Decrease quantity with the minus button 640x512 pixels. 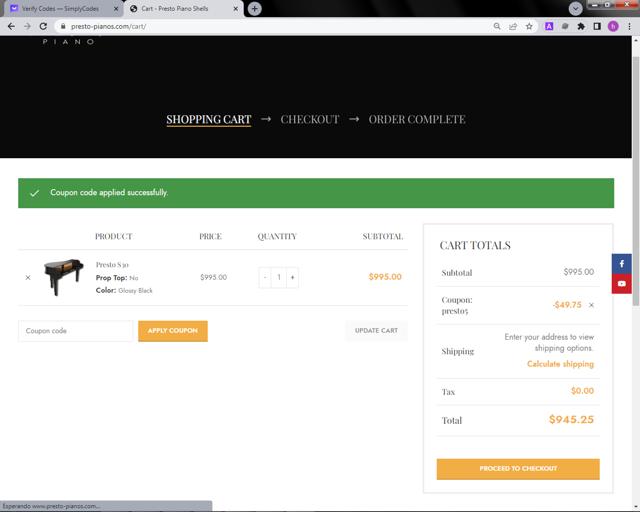265,278
